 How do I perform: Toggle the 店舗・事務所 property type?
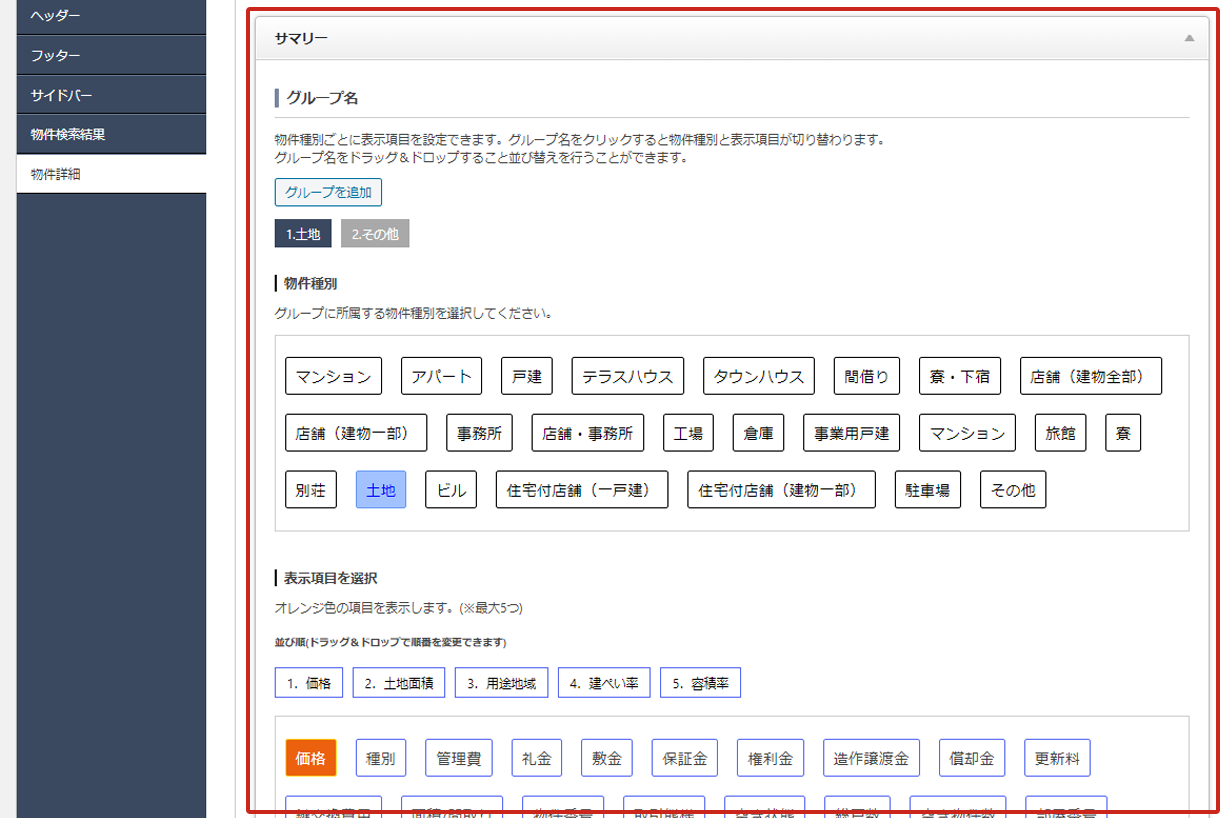point(587,433)
